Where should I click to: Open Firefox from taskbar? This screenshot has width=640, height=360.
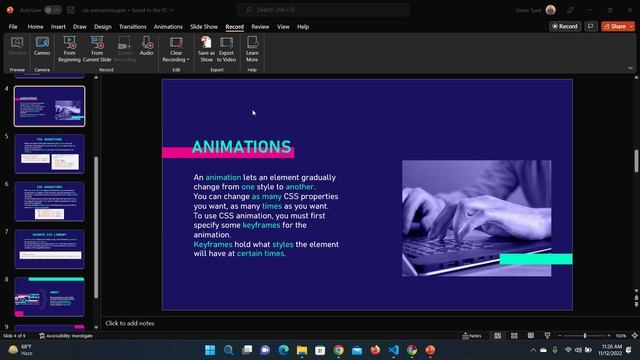(375, 350)
